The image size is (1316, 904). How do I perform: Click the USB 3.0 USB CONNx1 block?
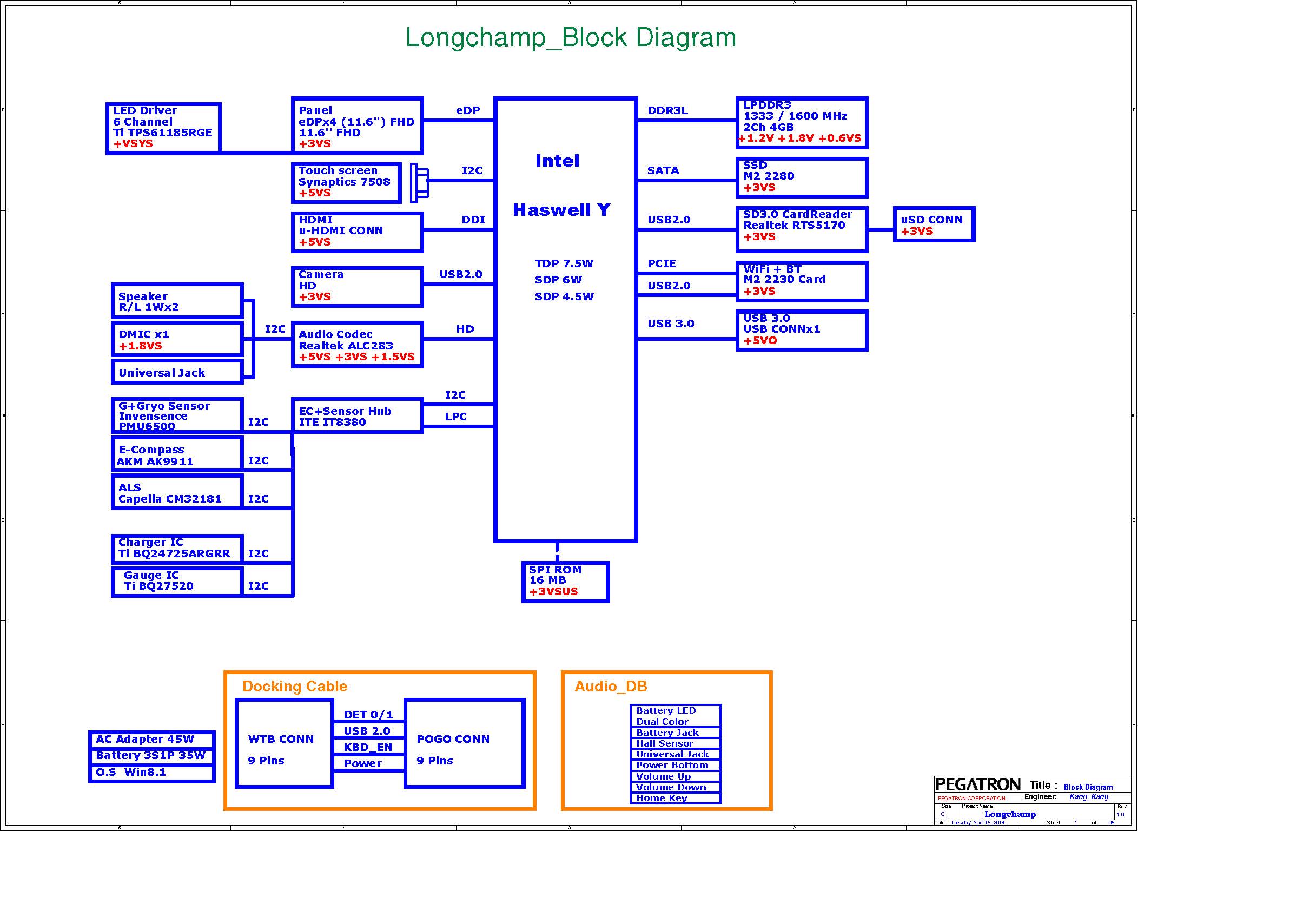coord(801,330)
